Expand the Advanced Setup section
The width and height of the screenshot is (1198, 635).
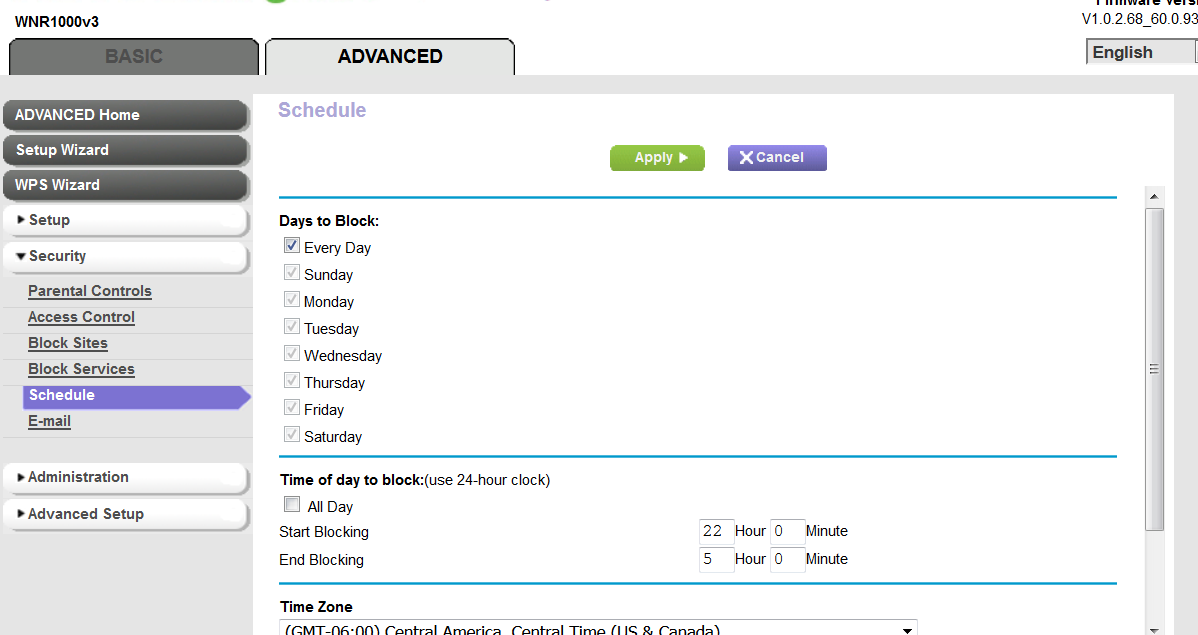(125, 514)
